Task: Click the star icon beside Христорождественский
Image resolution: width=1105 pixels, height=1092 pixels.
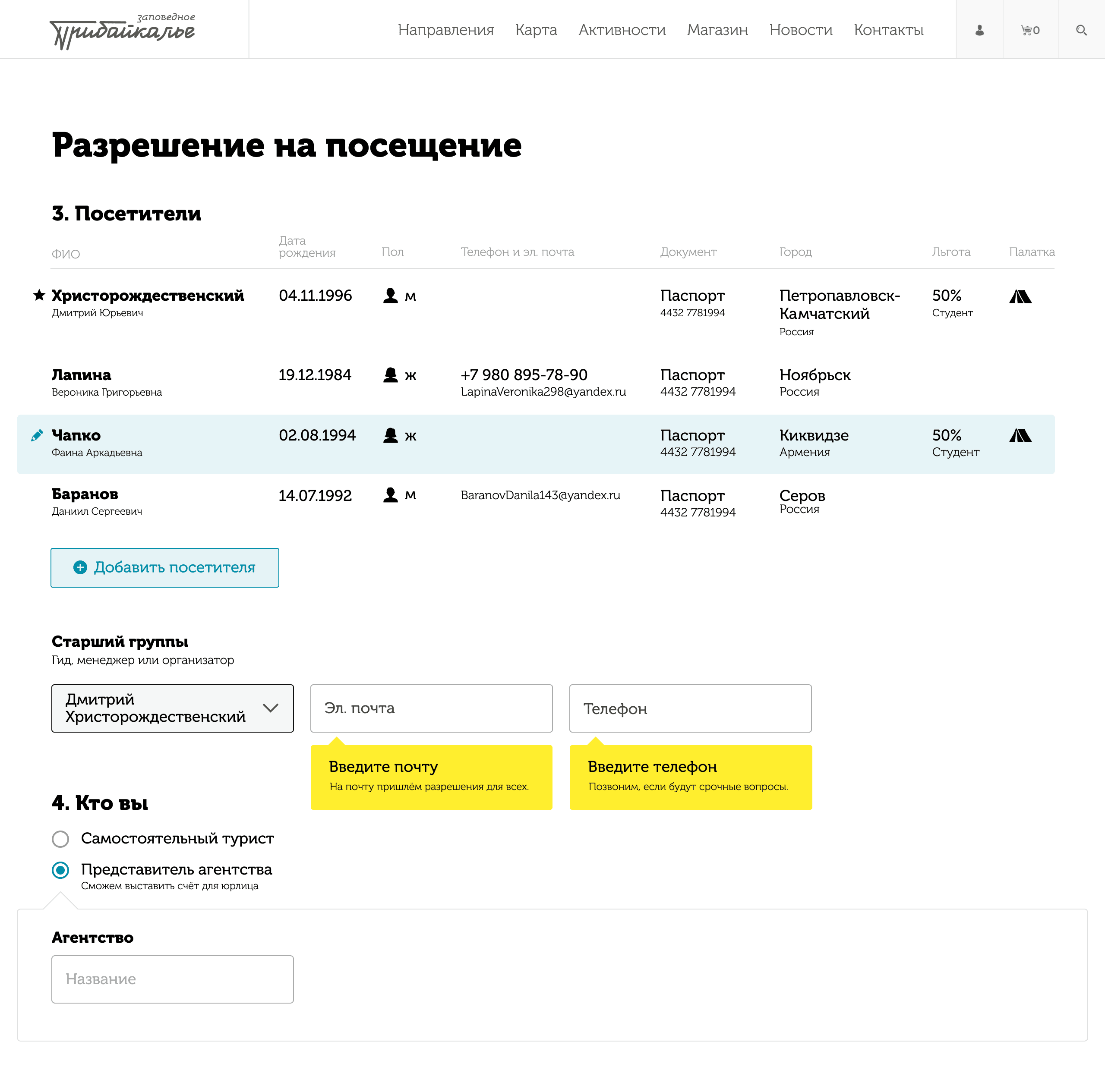Action: pos(39,295)
